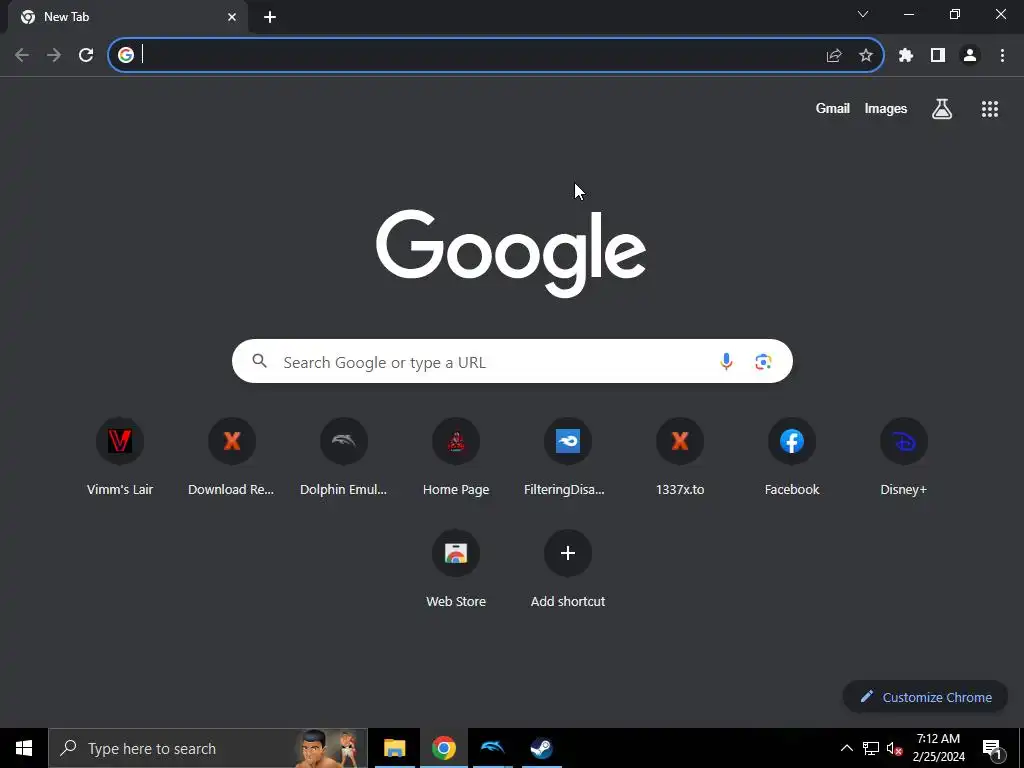Click the magnifier icon in search box
1024x768 pixels.
(259, 360)
